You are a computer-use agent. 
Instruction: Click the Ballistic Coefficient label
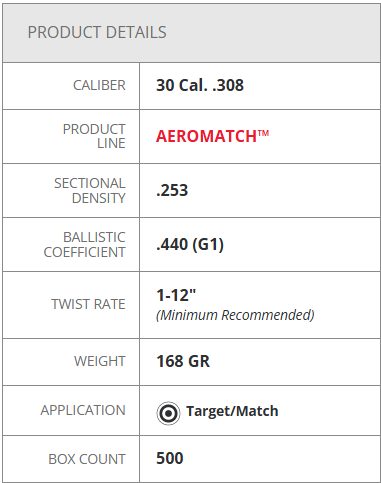(85, 245)
